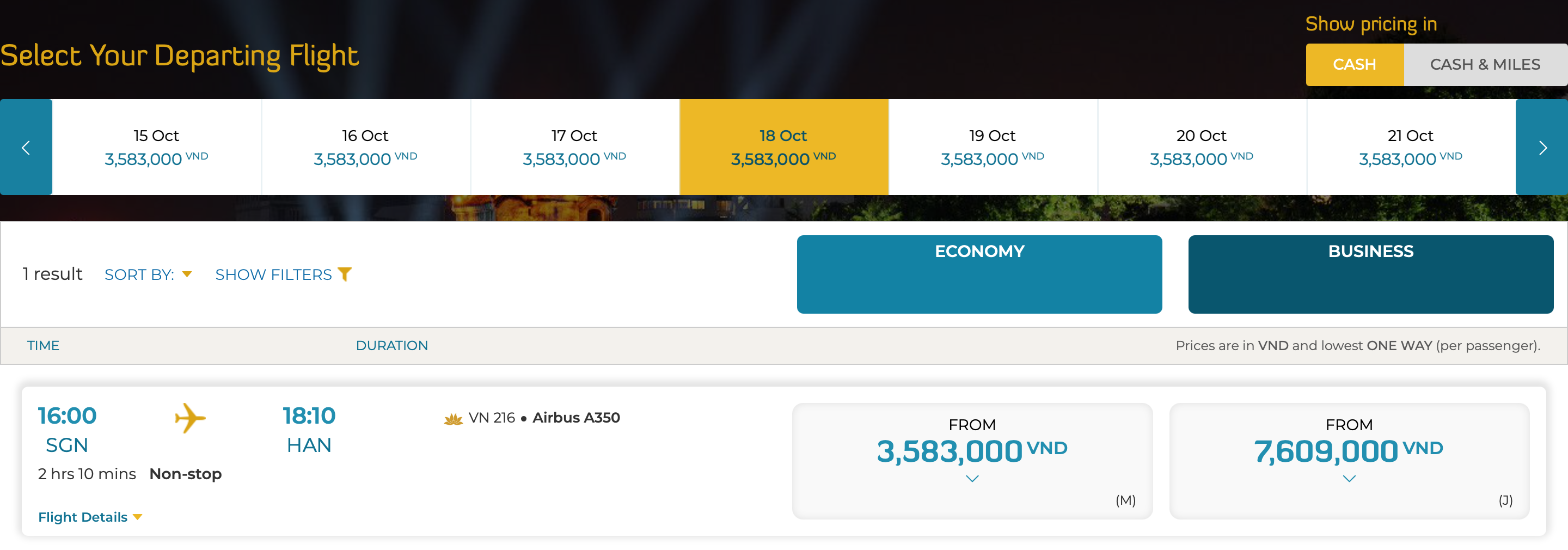Expand the economy fare chevron
1568x550 pixels.
972,479
